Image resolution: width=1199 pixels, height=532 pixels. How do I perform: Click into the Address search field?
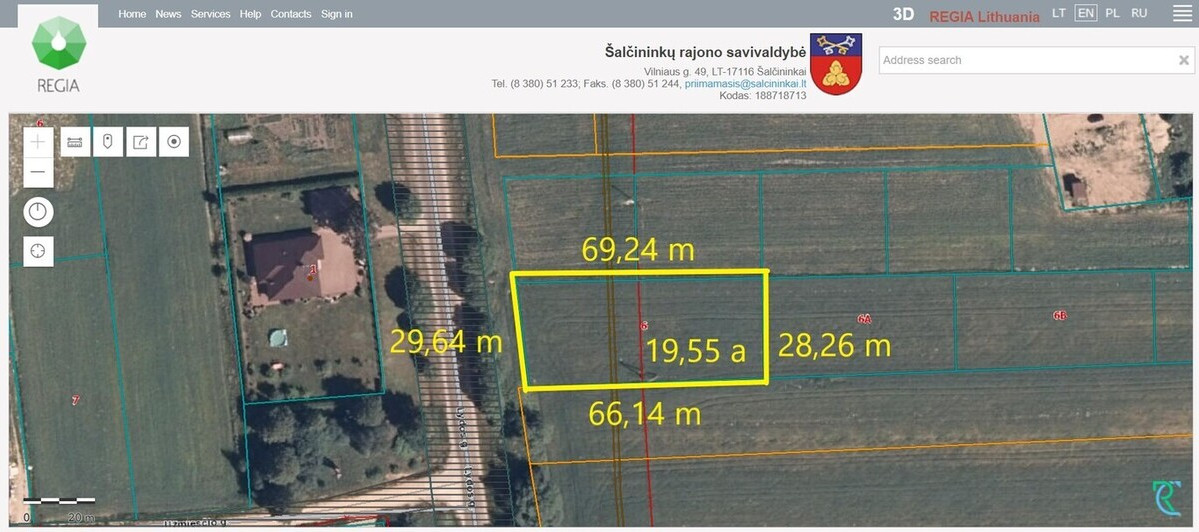tap(1025, 60)
